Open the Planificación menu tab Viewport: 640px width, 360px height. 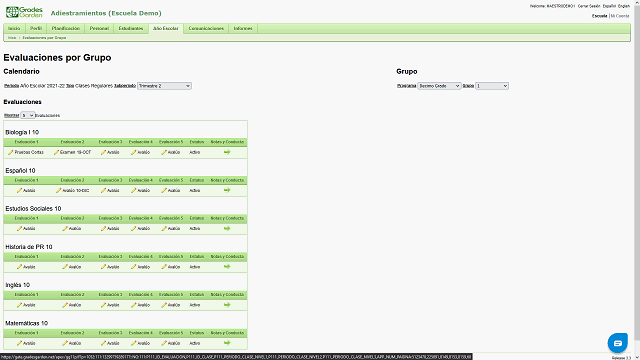coord(66,29)
